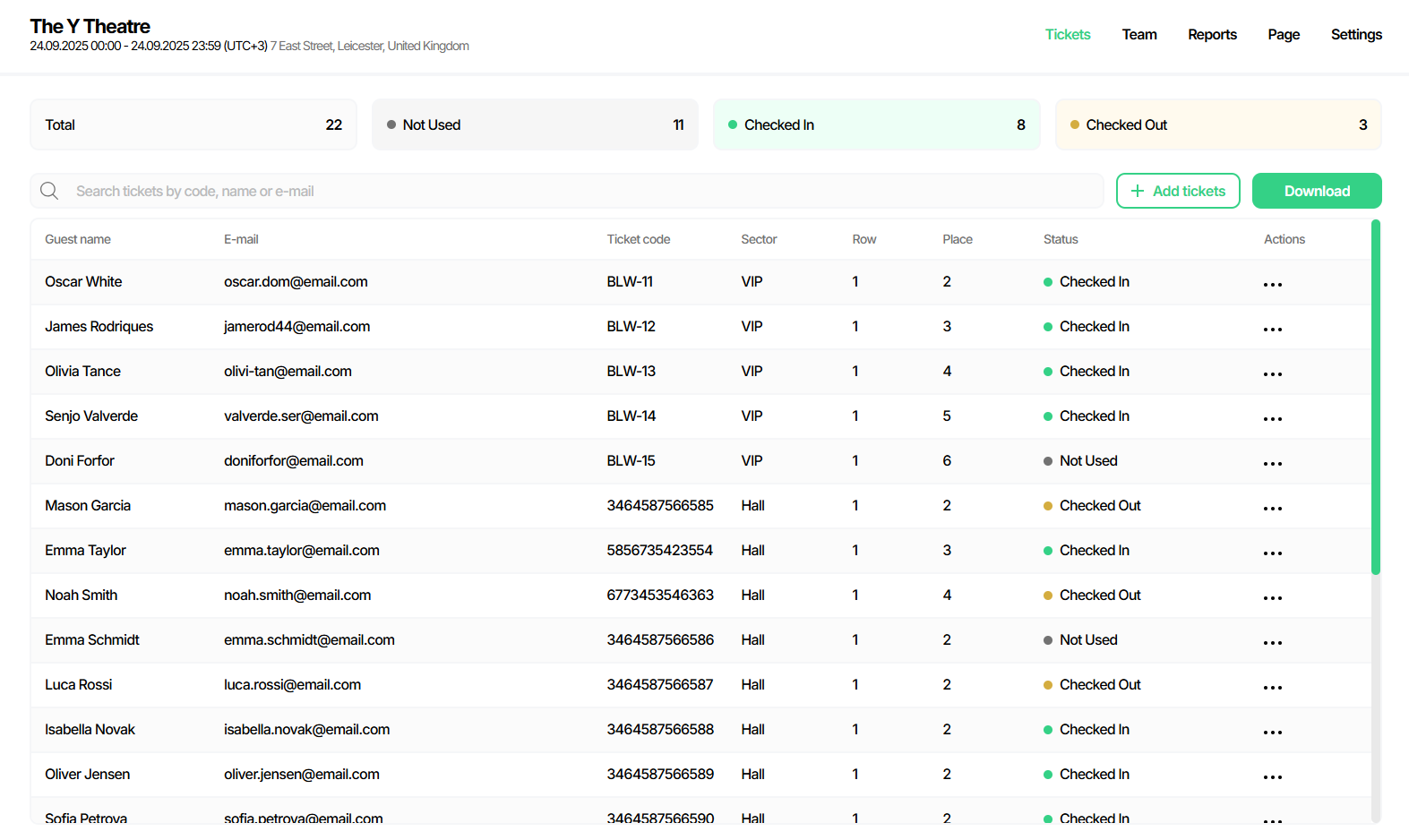Open the Reports tab

(1212, 34)
